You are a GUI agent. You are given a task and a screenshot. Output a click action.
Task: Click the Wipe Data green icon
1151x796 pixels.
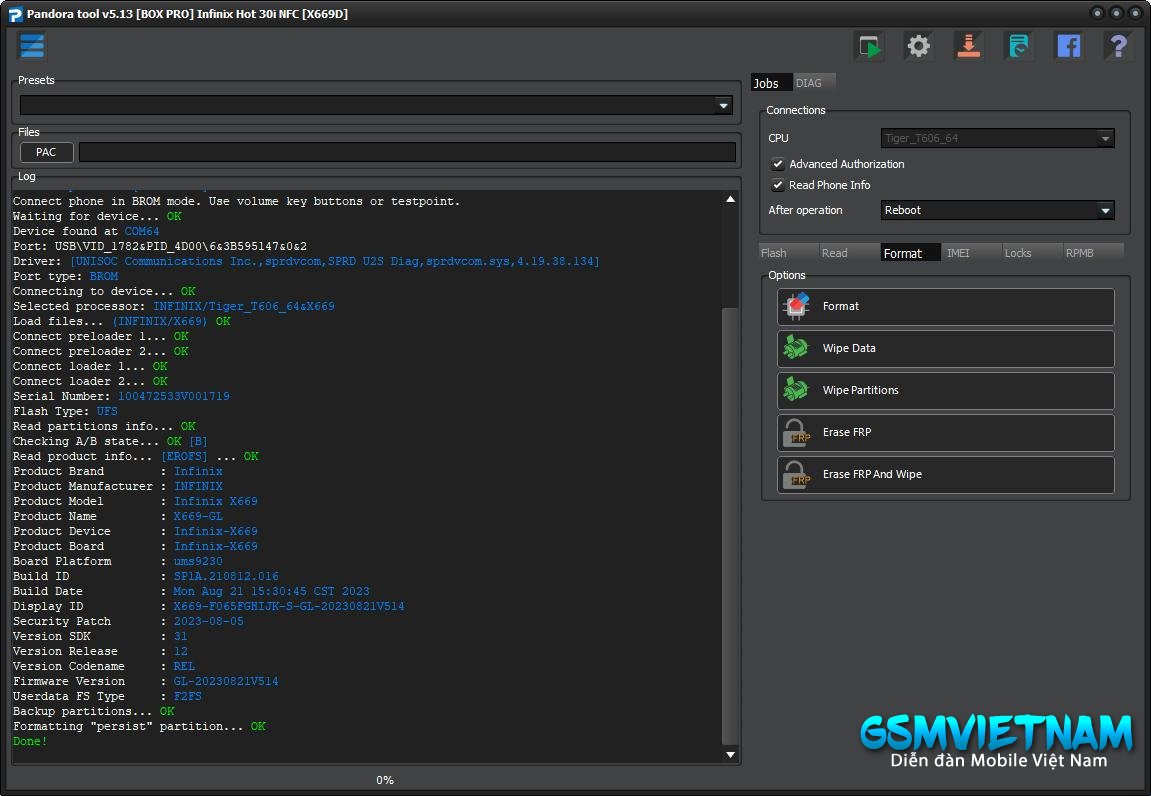(x=796, y=348)
